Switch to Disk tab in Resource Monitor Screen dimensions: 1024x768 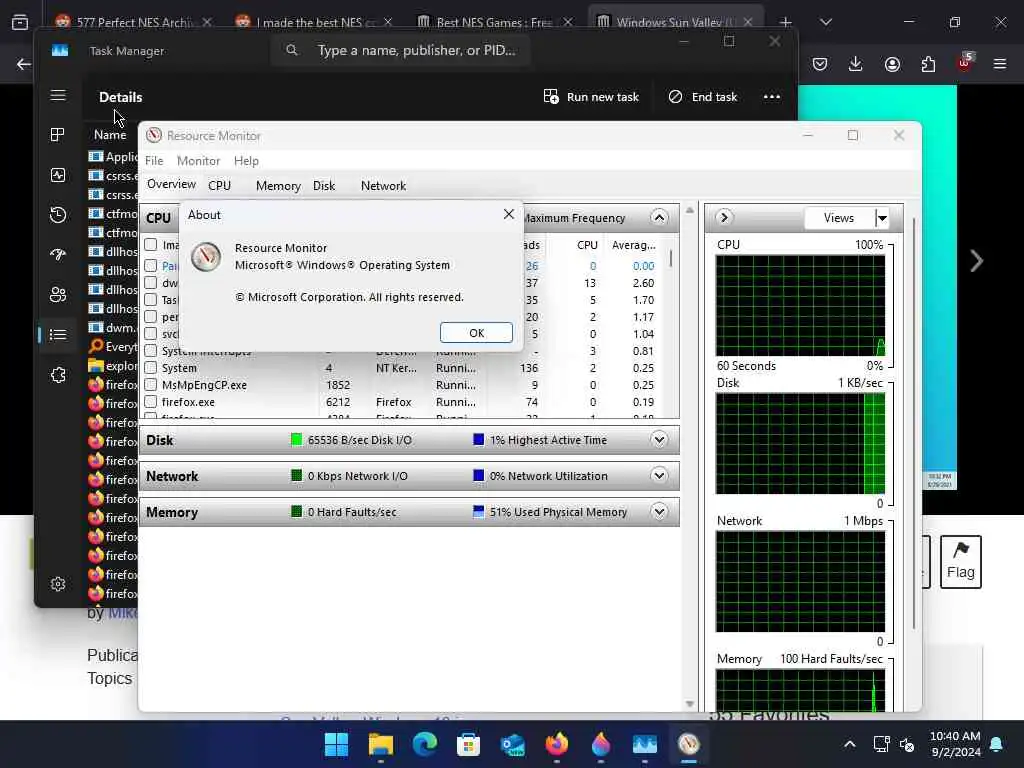pos(324,185)
